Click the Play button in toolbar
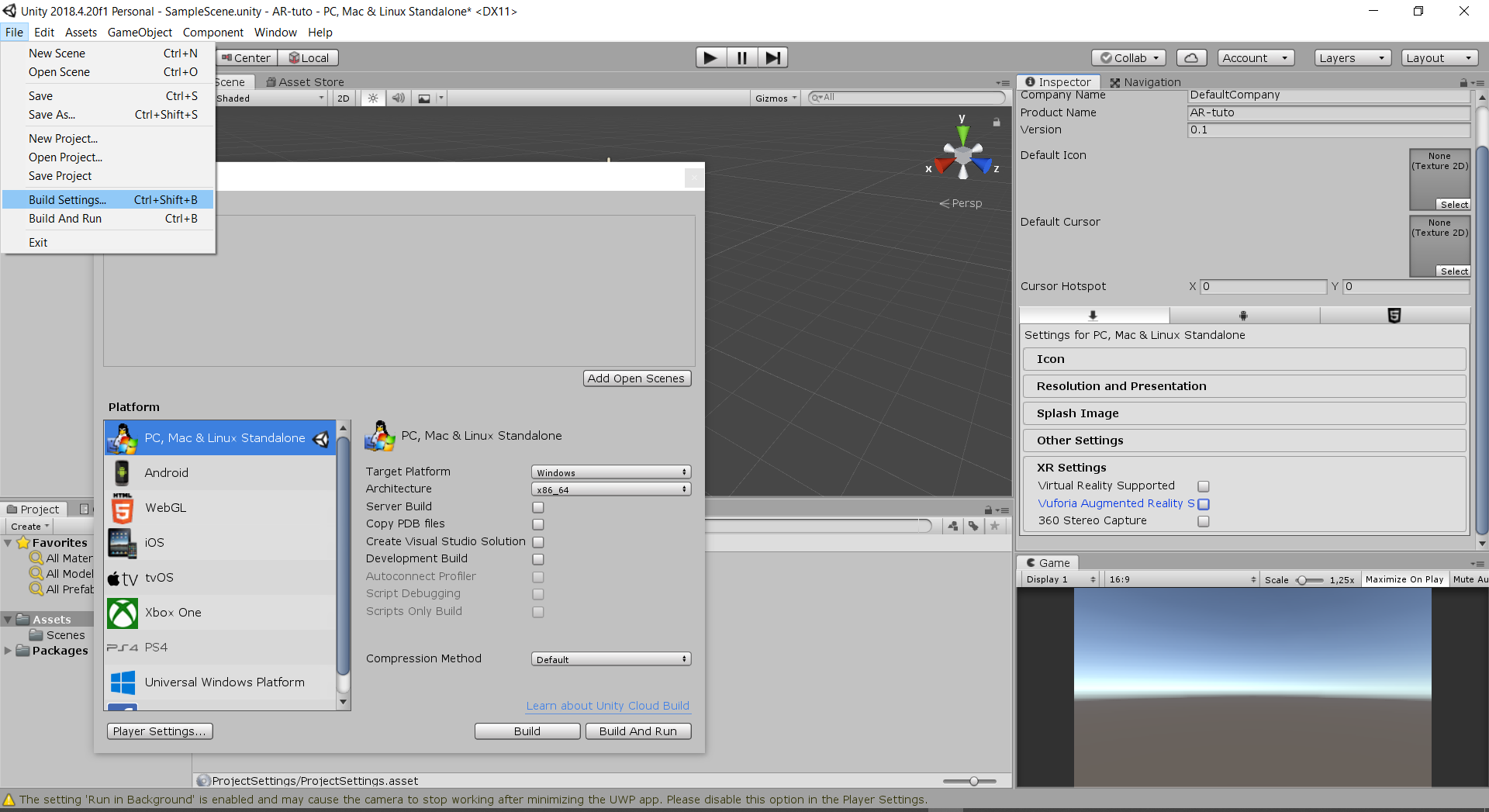 (x=710, y=58)
